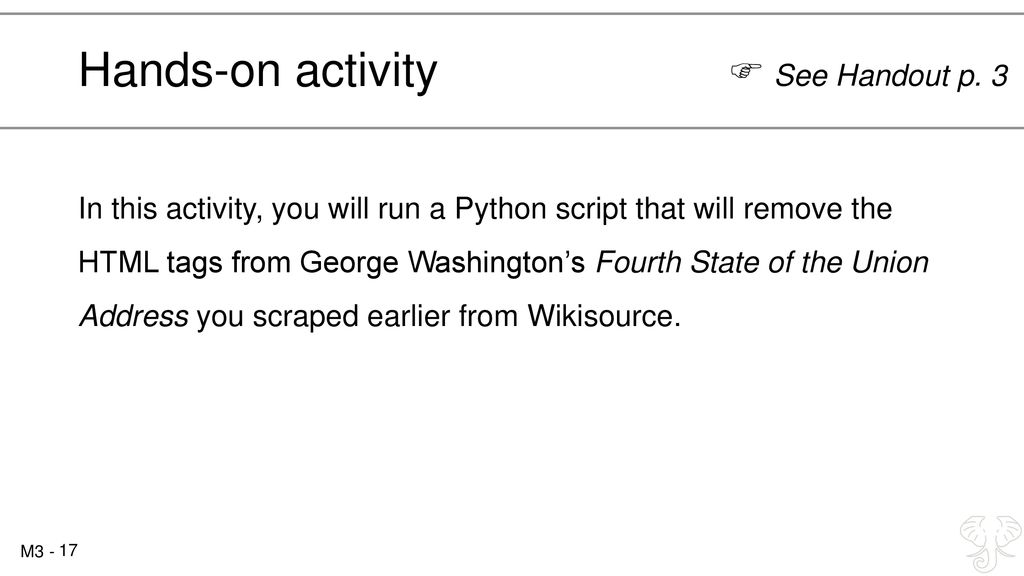The height and width of the screenshot is (576, 1024).
Task: Click the pointing hand icon beside See Handout
Action: [x=746, y=71]
